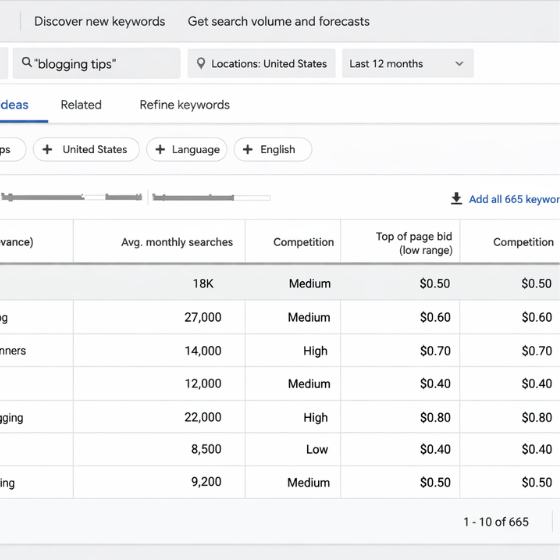The height and width of the screenshot is (560, 560).
Task: Select the 8,500 monthly searches cell
Action: tap(159, 449)
